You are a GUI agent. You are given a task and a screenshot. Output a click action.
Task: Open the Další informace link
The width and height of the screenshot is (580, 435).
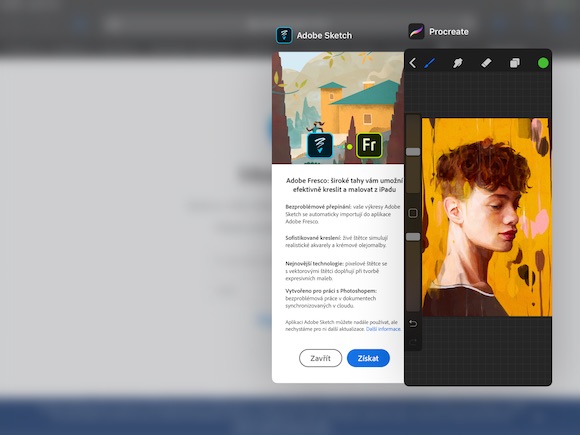(383, 329)
